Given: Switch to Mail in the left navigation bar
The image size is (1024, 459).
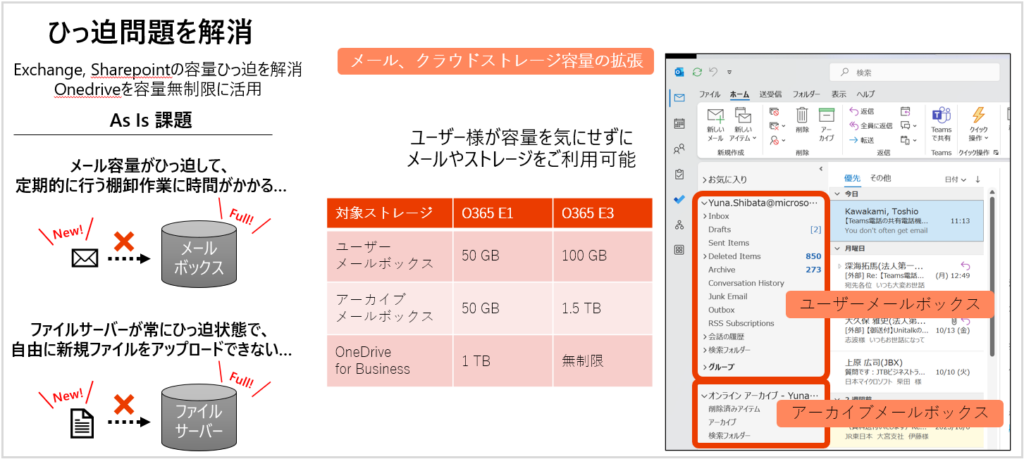Looking at the screenshot, I should pyautogui.click(x=679, y=99).
